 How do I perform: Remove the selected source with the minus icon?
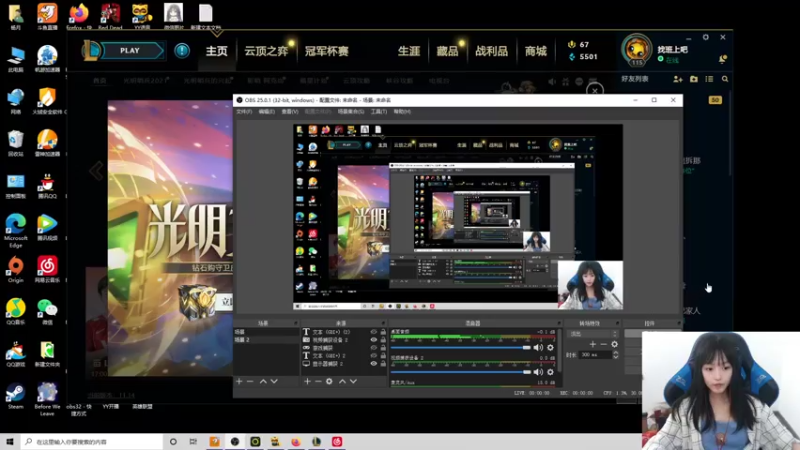[x=318, y=381]
